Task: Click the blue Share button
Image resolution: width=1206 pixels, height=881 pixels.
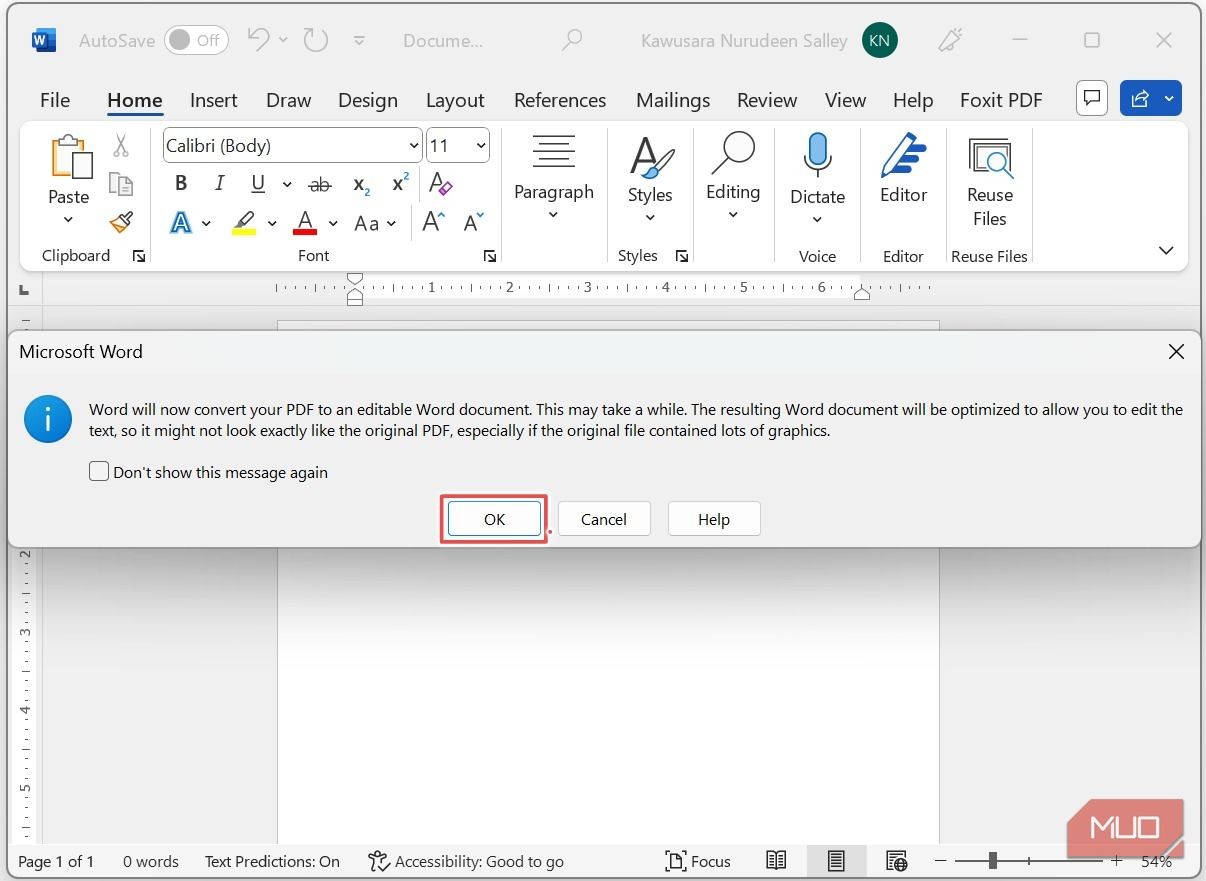Action: click(1151, 97)
